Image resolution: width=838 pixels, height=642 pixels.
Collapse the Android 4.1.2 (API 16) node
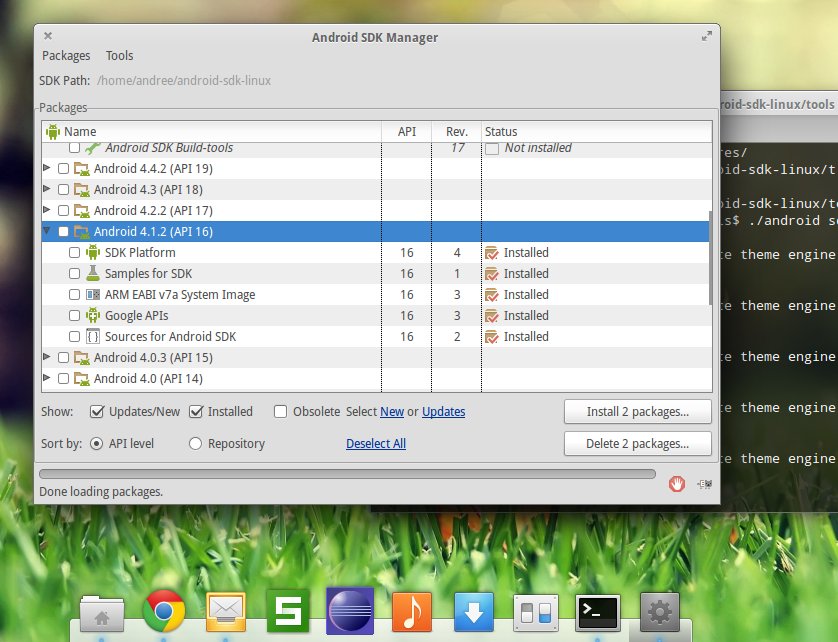pos(46,231)
